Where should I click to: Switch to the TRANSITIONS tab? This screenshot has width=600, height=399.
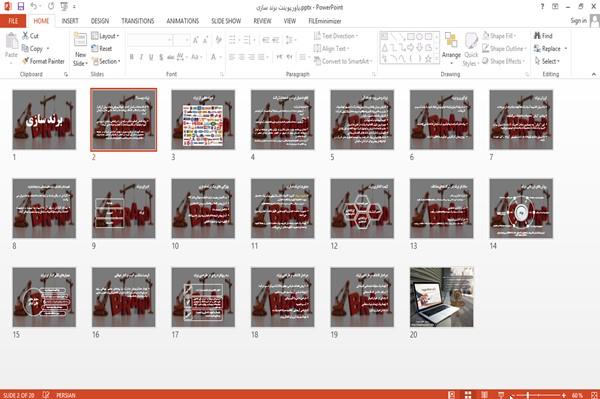point(138,21)
